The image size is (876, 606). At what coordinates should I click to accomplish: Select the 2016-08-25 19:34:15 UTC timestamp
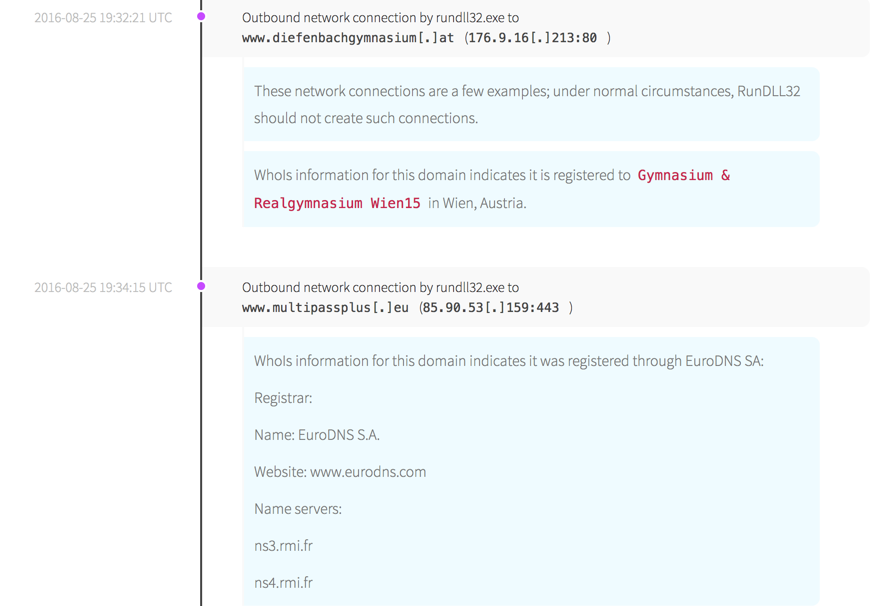point(103,287)
